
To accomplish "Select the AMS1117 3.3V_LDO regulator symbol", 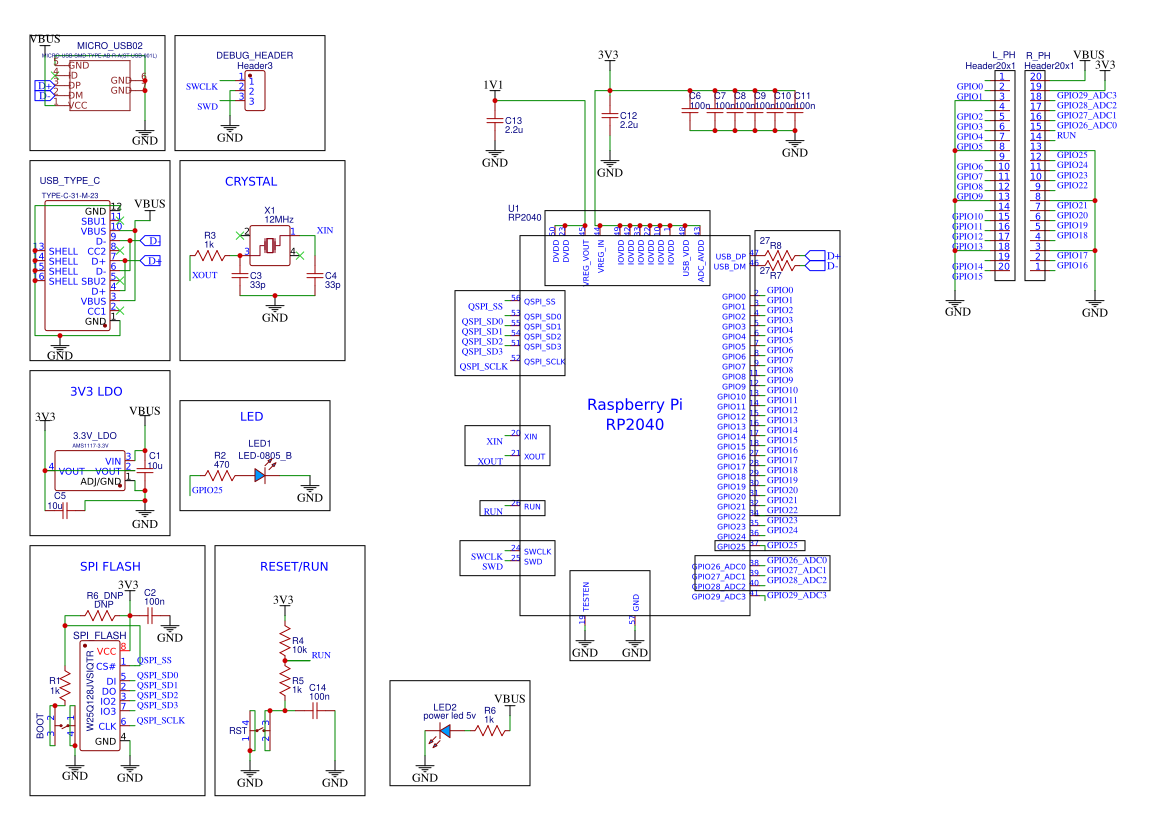I will [x=89, y=471].
